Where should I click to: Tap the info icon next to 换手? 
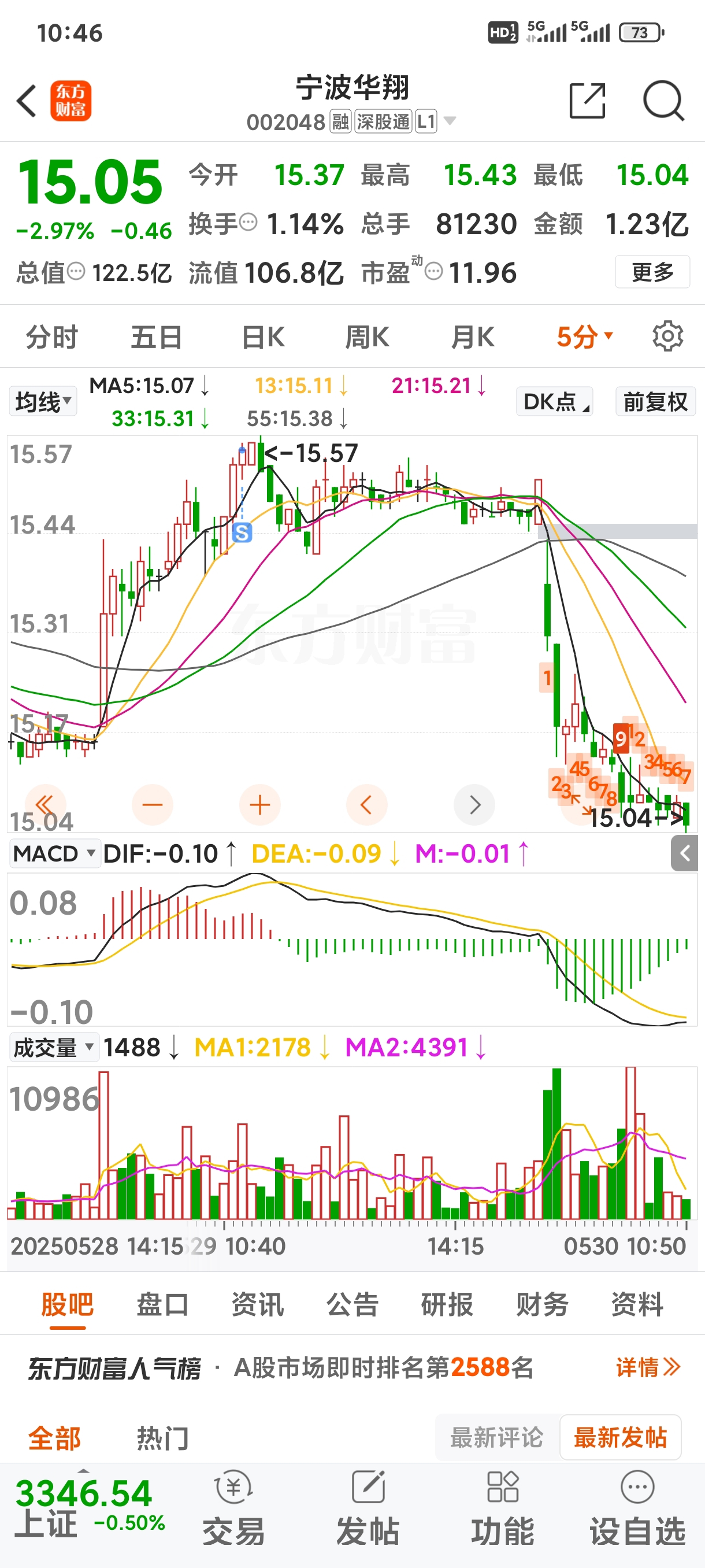(x=248, y=222)
